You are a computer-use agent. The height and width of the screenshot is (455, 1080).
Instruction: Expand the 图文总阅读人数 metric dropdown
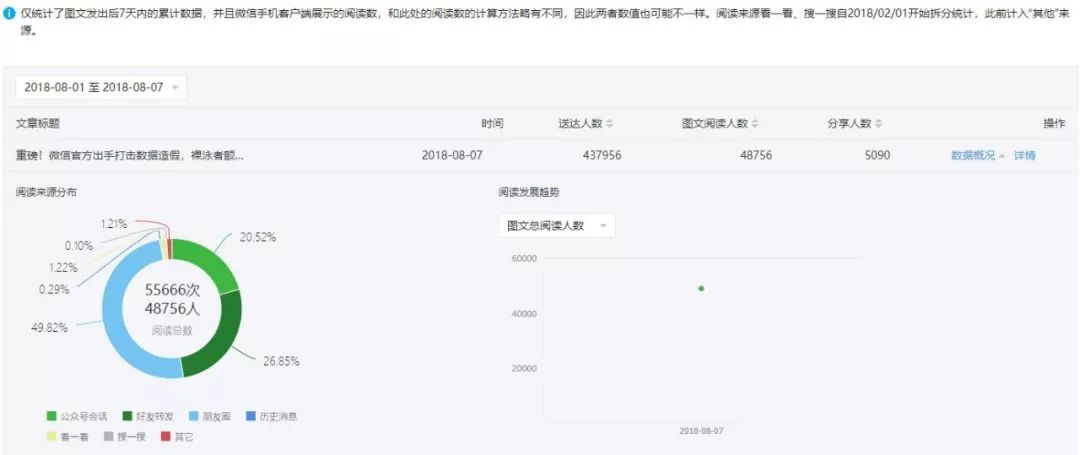[557, 226]
